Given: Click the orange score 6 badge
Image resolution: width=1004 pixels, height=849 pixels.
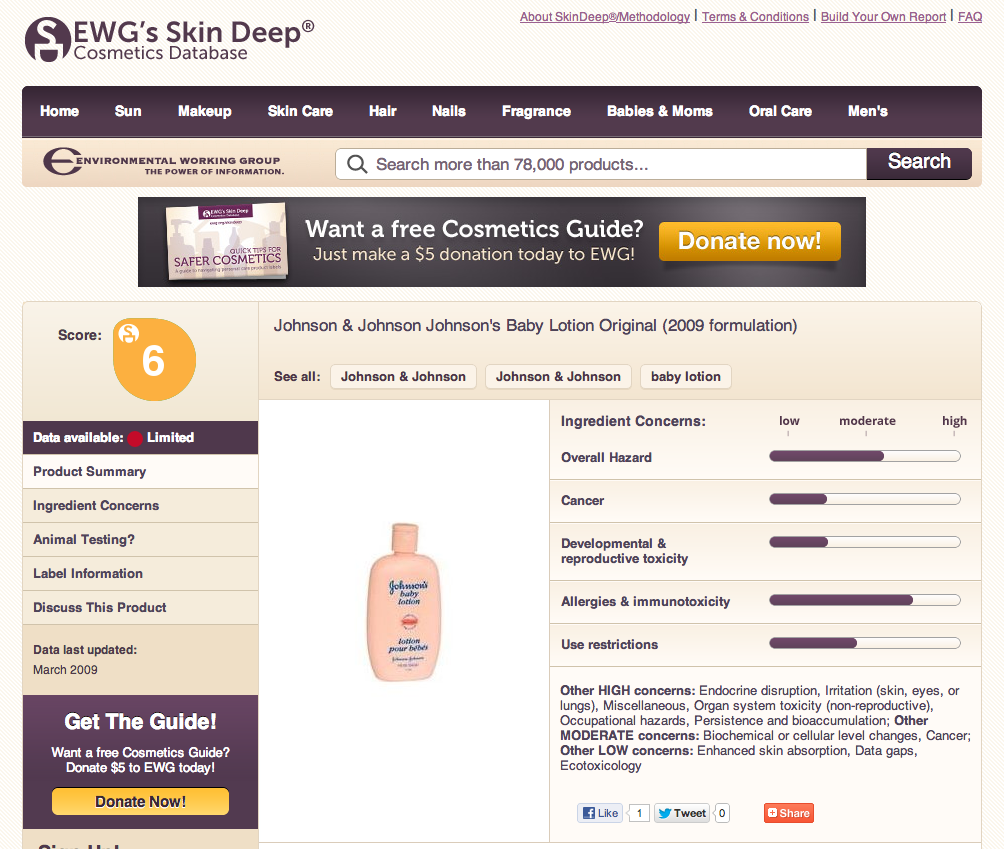Looking at the screenshot, I should pos(154,359).
